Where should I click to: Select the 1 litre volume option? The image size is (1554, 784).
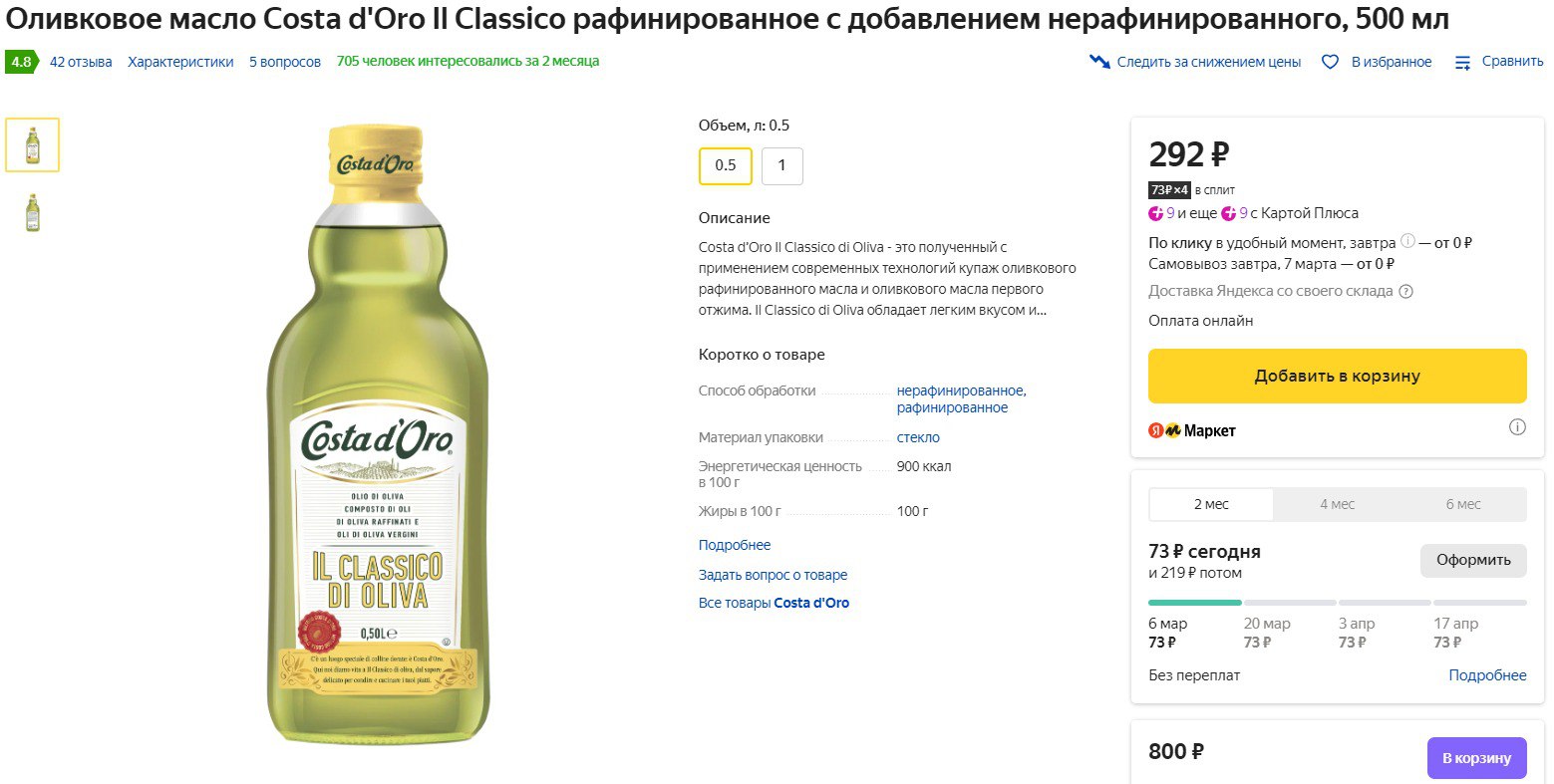(781, 165)
